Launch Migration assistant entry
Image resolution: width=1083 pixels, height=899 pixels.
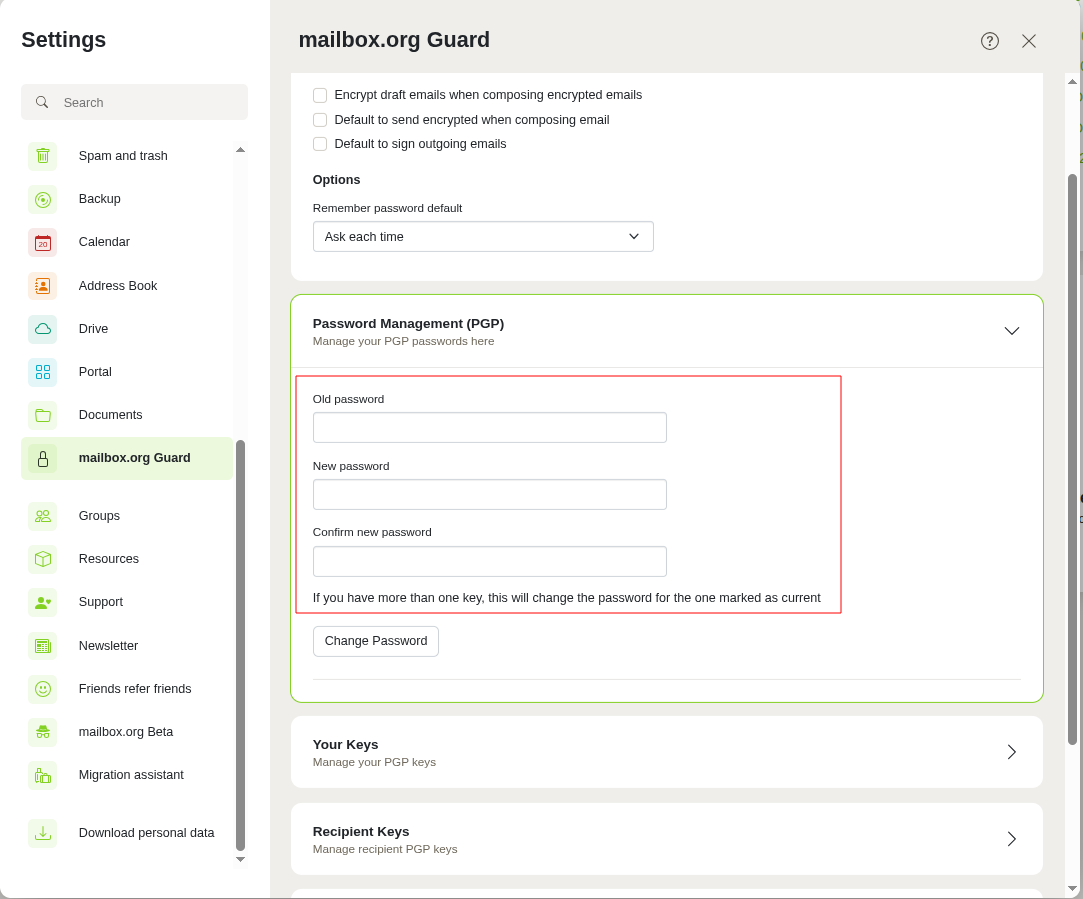(x=127, y=775)
